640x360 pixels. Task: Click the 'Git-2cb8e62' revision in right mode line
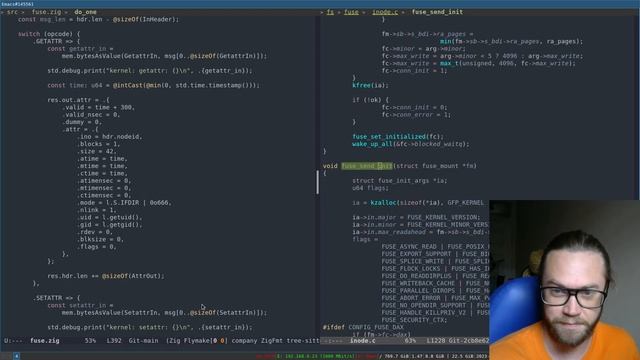click(469, 340)
